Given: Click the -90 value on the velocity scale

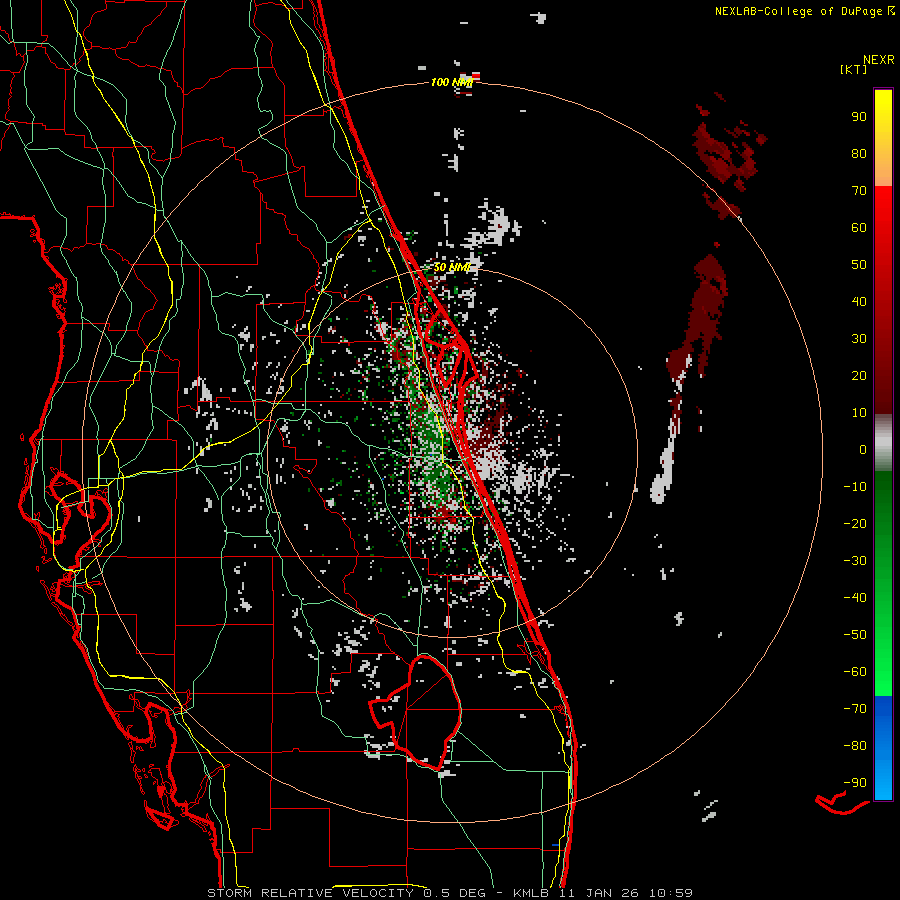Looking at the screenshot, I should (x=855, y=783).
